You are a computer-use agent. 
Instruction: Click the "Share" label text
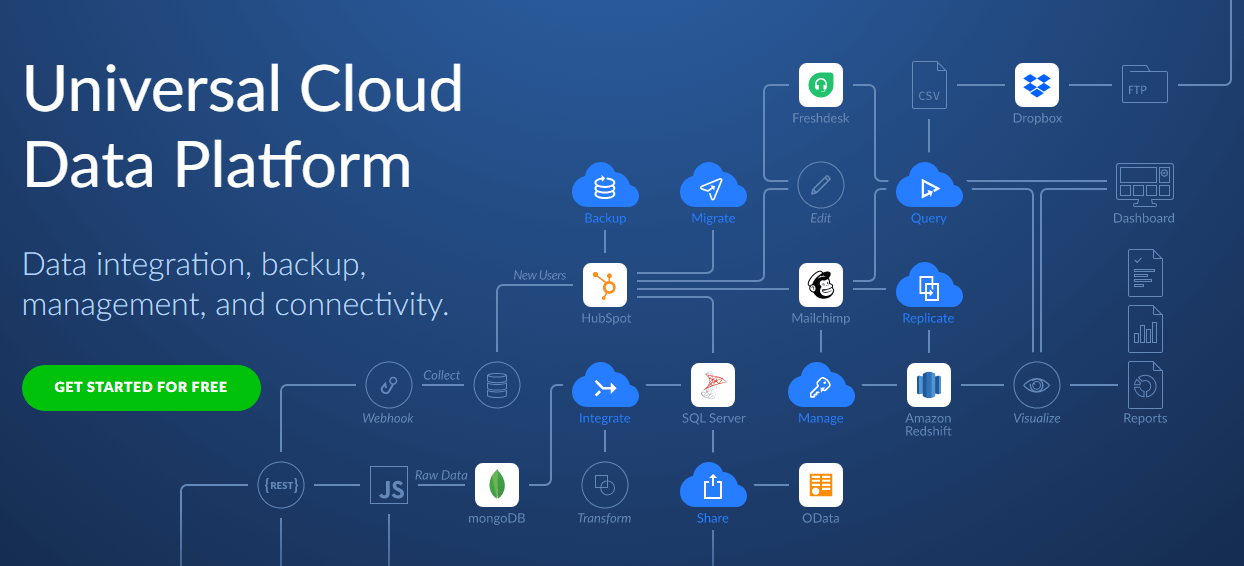coord(713,518)
